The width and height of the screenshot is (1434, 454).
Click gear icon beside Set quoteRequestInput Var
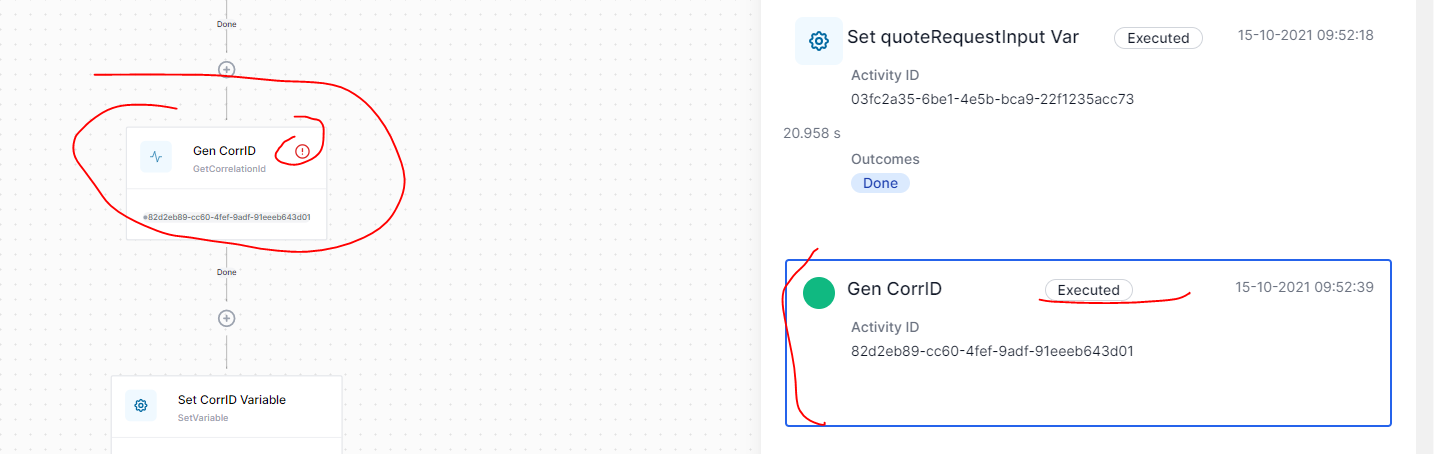coord(819,41)
